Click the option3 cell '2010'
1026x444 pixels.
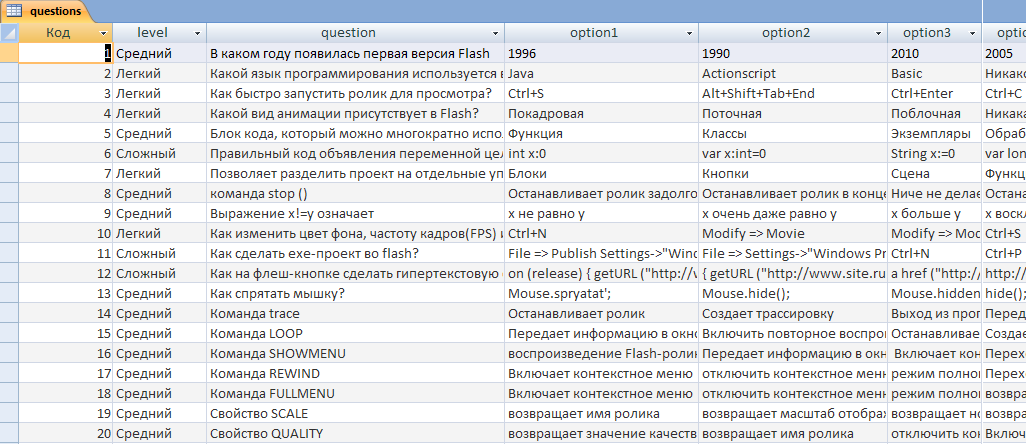point(935,54)
